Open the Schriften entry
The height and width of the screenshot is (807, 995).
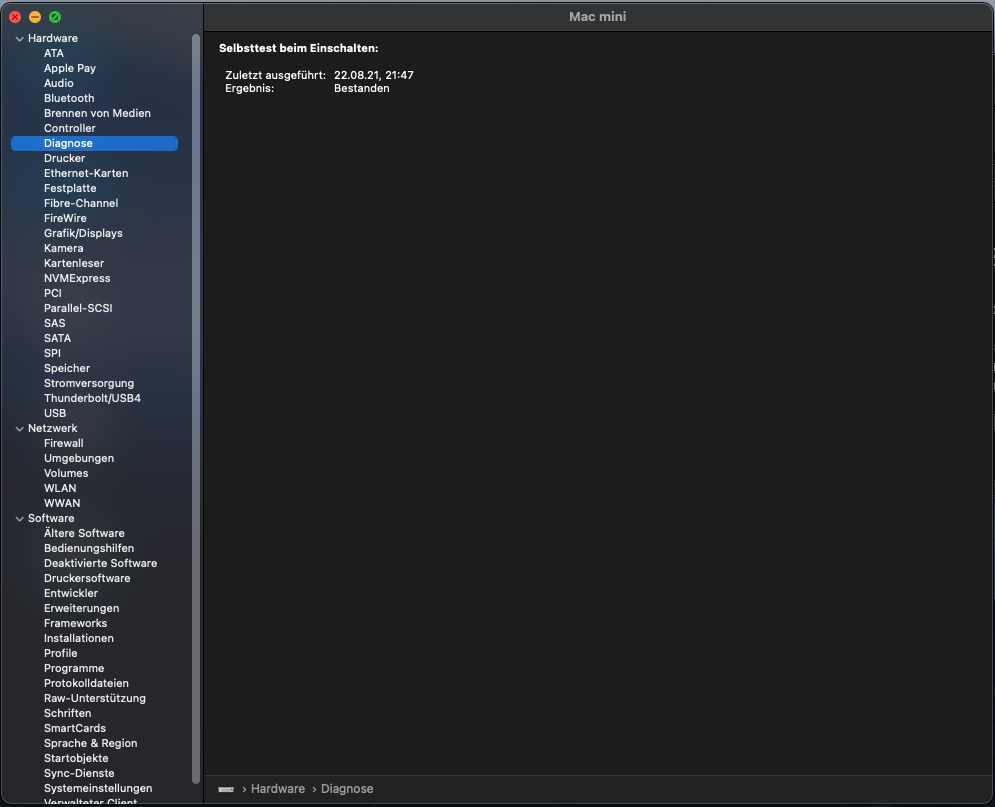coord(67,714)
